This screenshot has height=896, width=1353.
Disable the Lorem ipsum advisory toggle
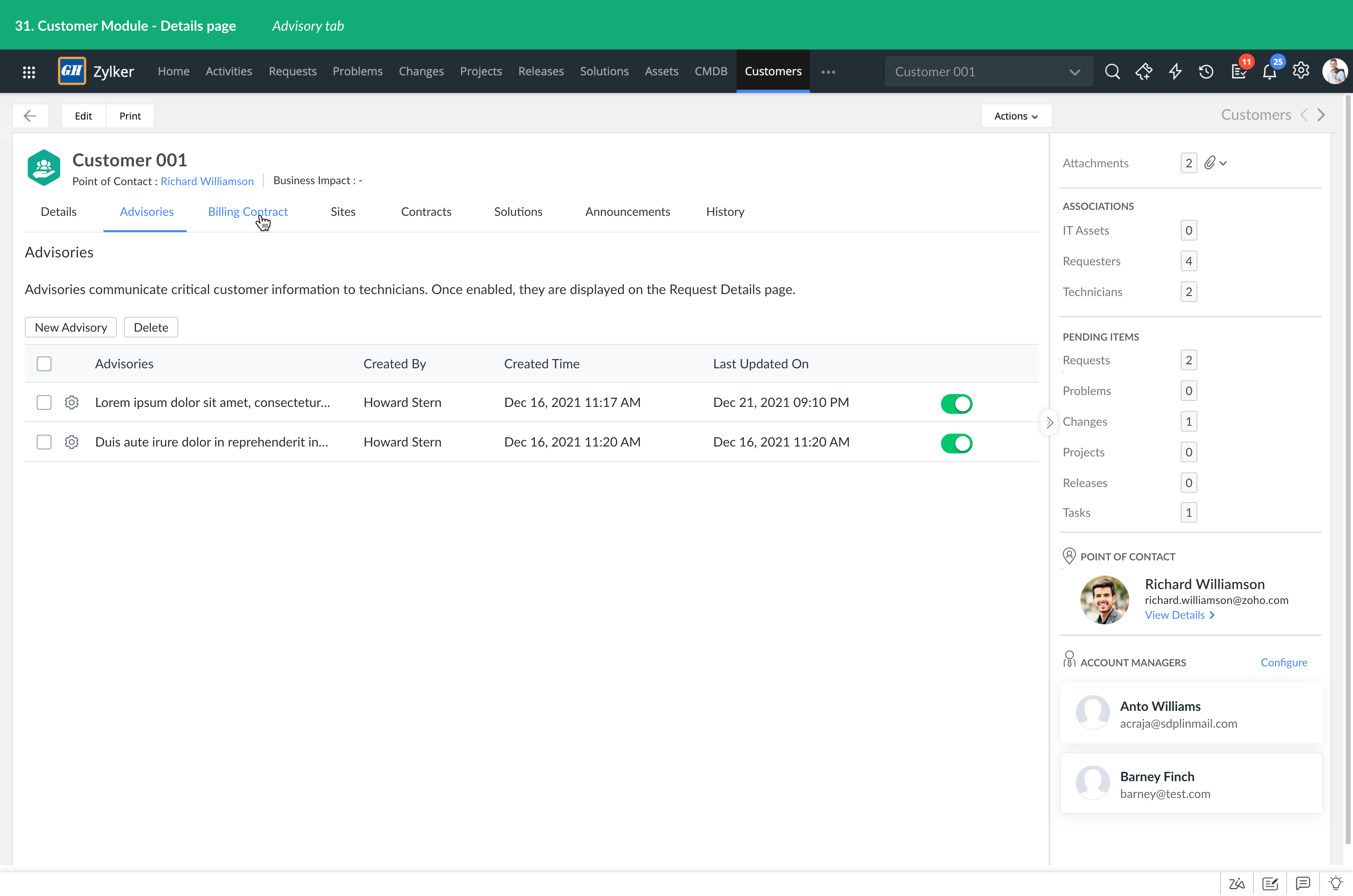[956, 404]
